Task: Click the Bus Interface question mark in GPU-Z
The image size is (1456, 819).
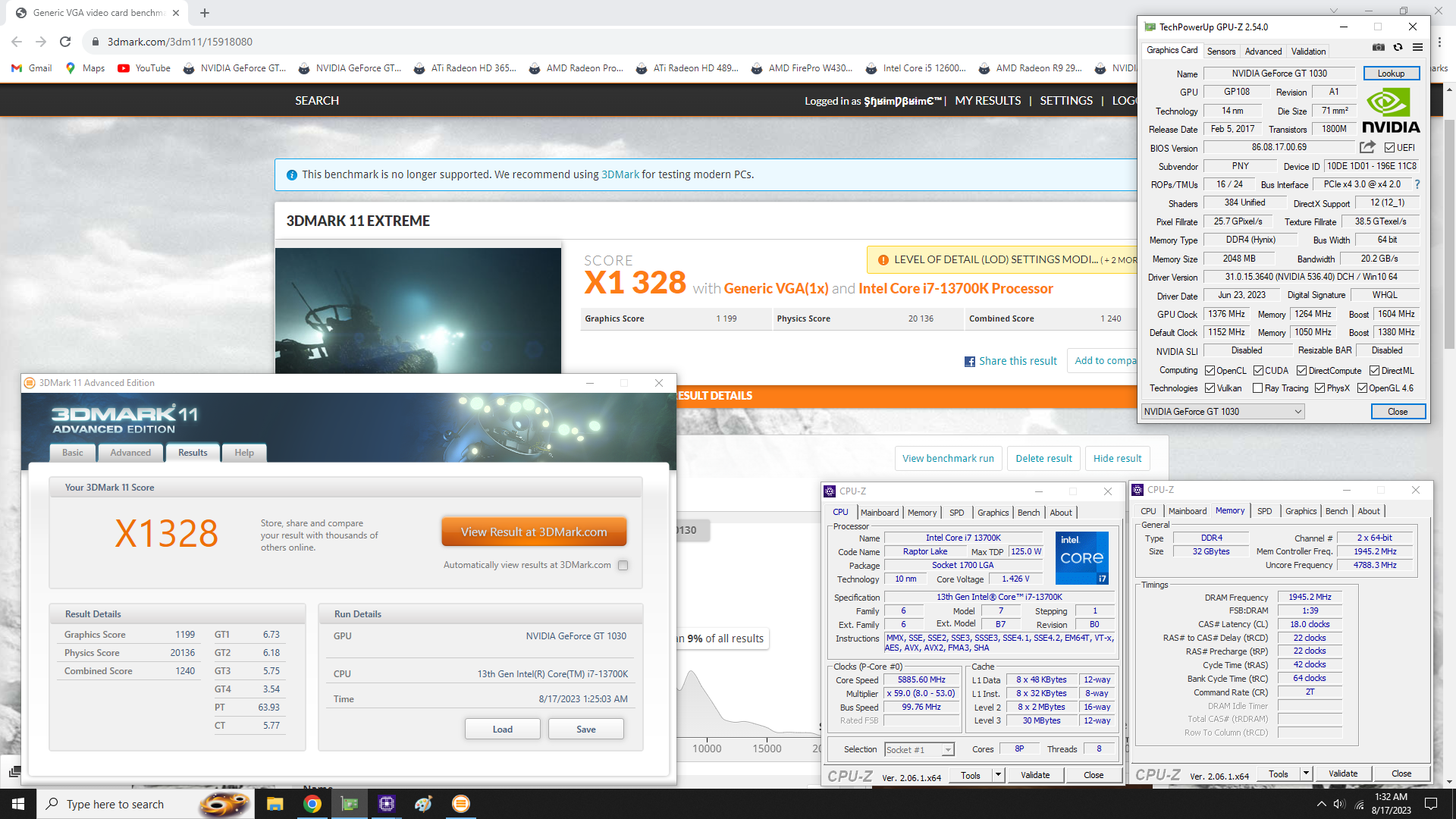Action: point(1417,184)
